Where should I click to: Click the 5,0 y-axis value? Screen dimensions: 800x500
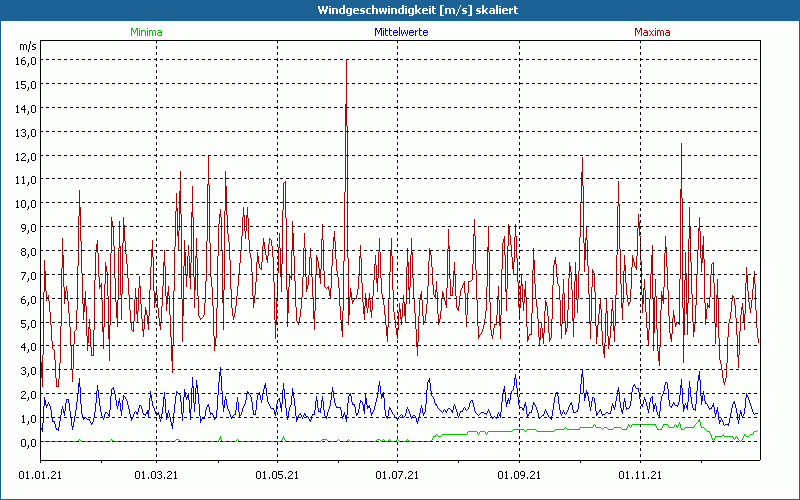30,323
